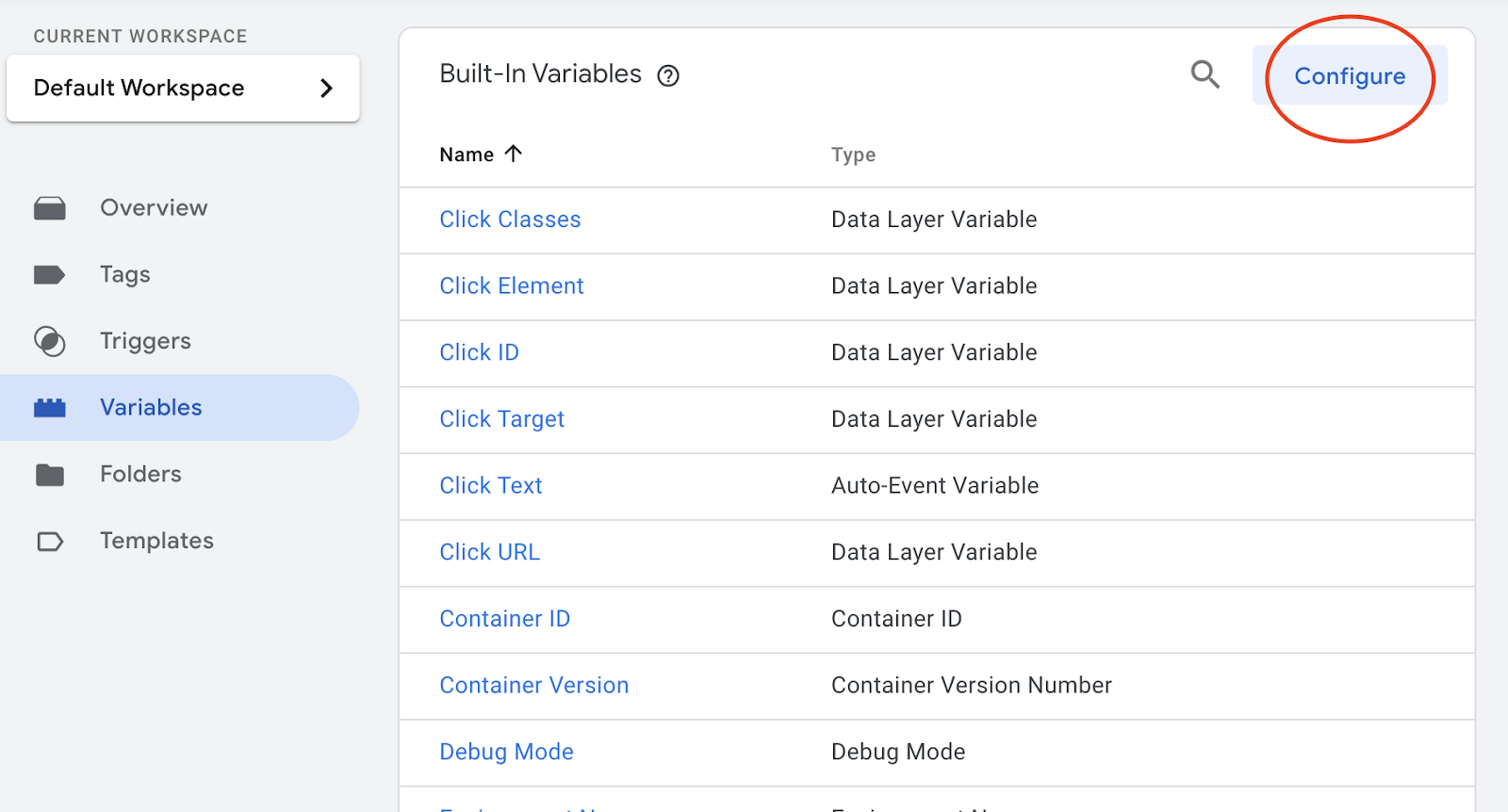Click the Variables brick icon
1508x812 pixels.
pos(50,408)
